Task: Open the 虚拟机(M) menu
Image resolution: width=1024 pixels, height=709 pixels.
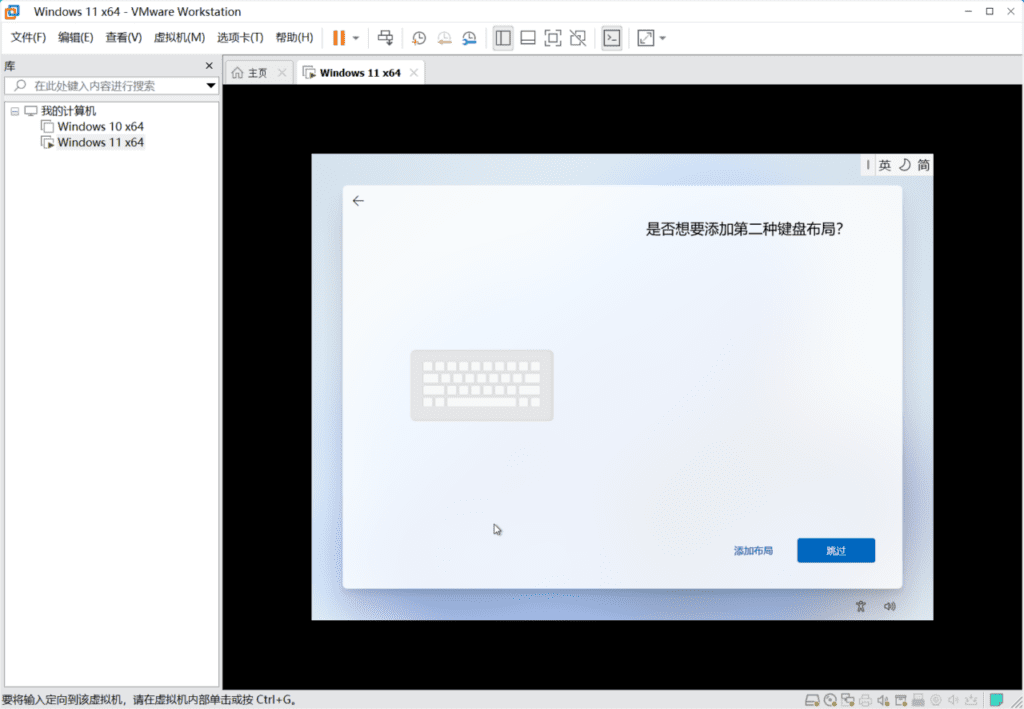Action: coord(179,38)
